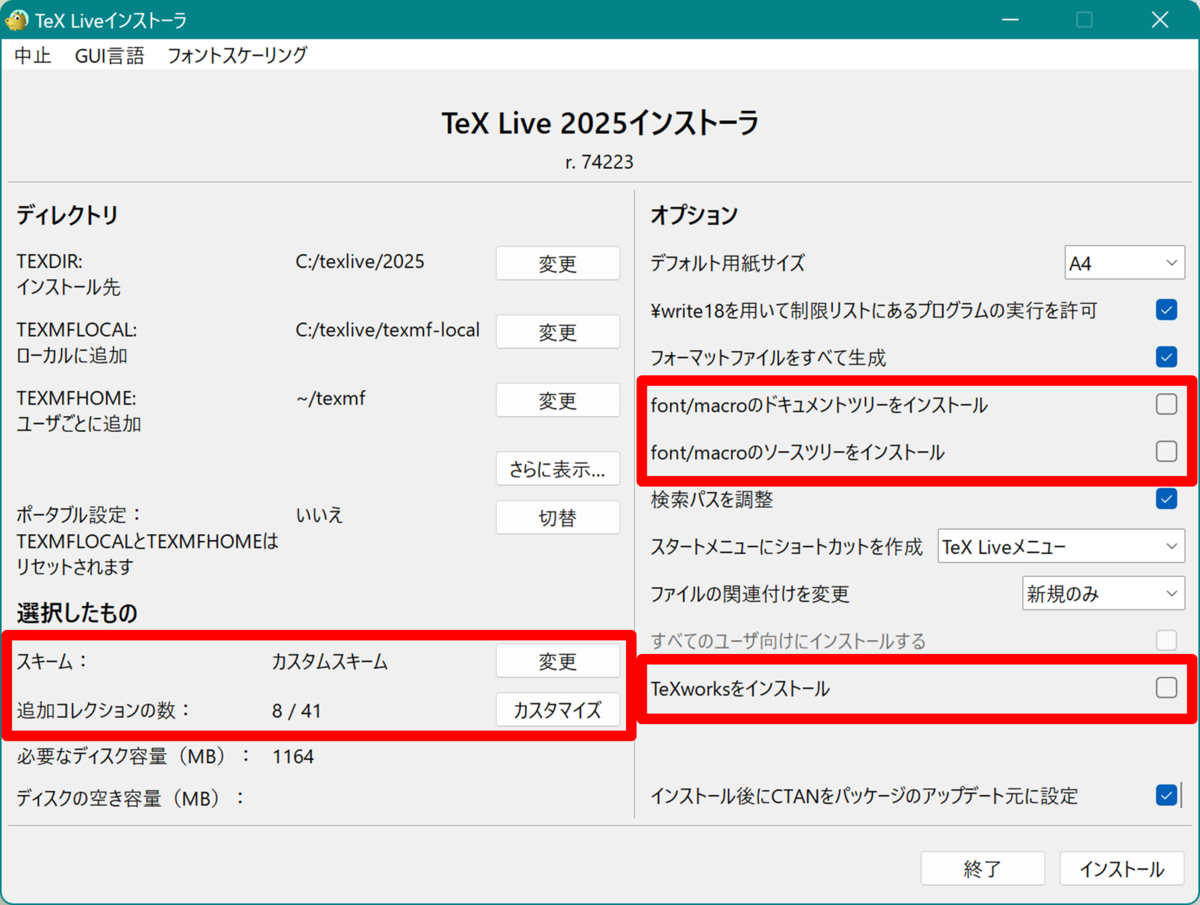The height and width of the screenshot is (905, 1200).
Task: Open ファイルの関連付け 新規のみ dropdown
Action: 1103,594
